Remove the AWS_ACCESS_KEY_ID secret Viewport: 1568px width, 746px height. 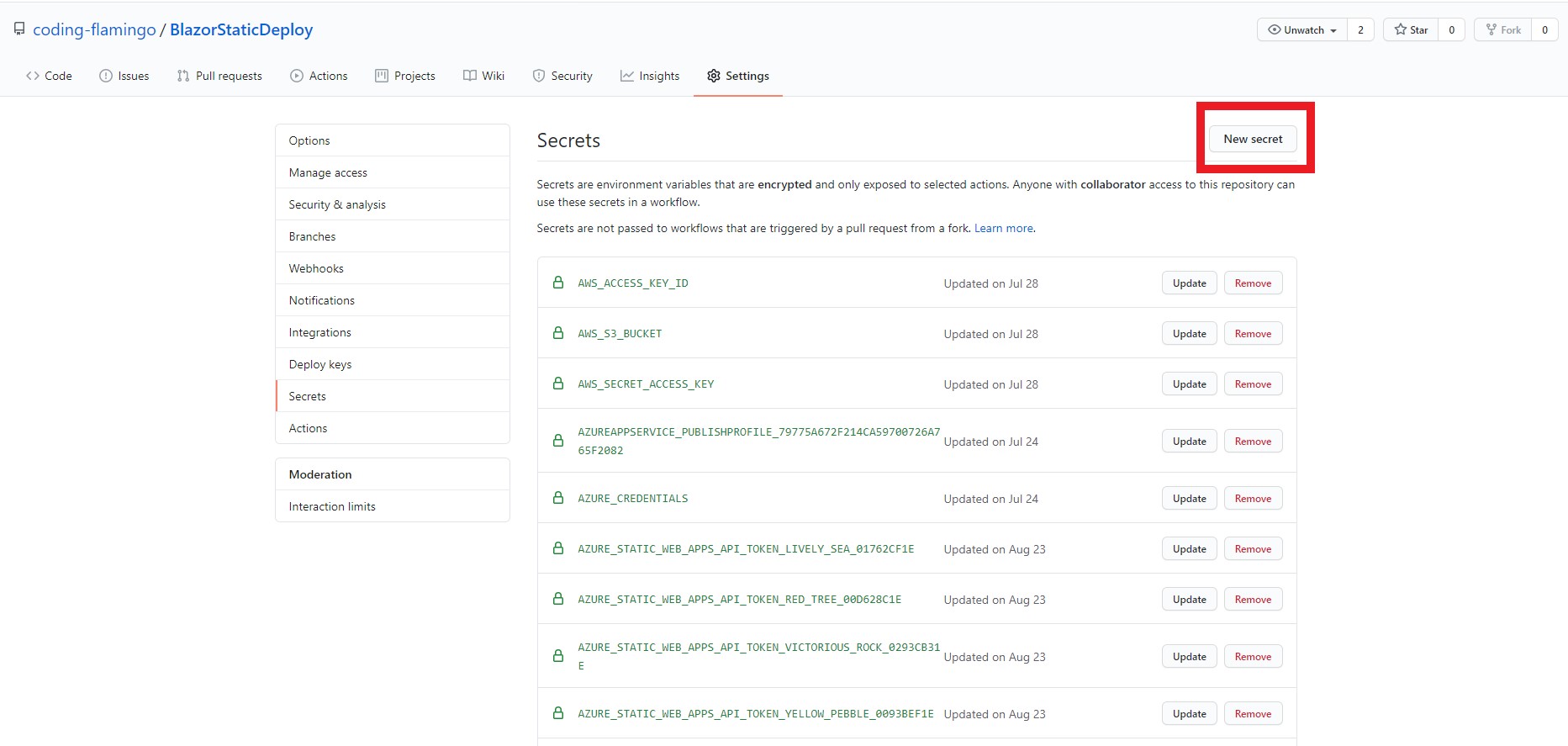click(1253, 283)
